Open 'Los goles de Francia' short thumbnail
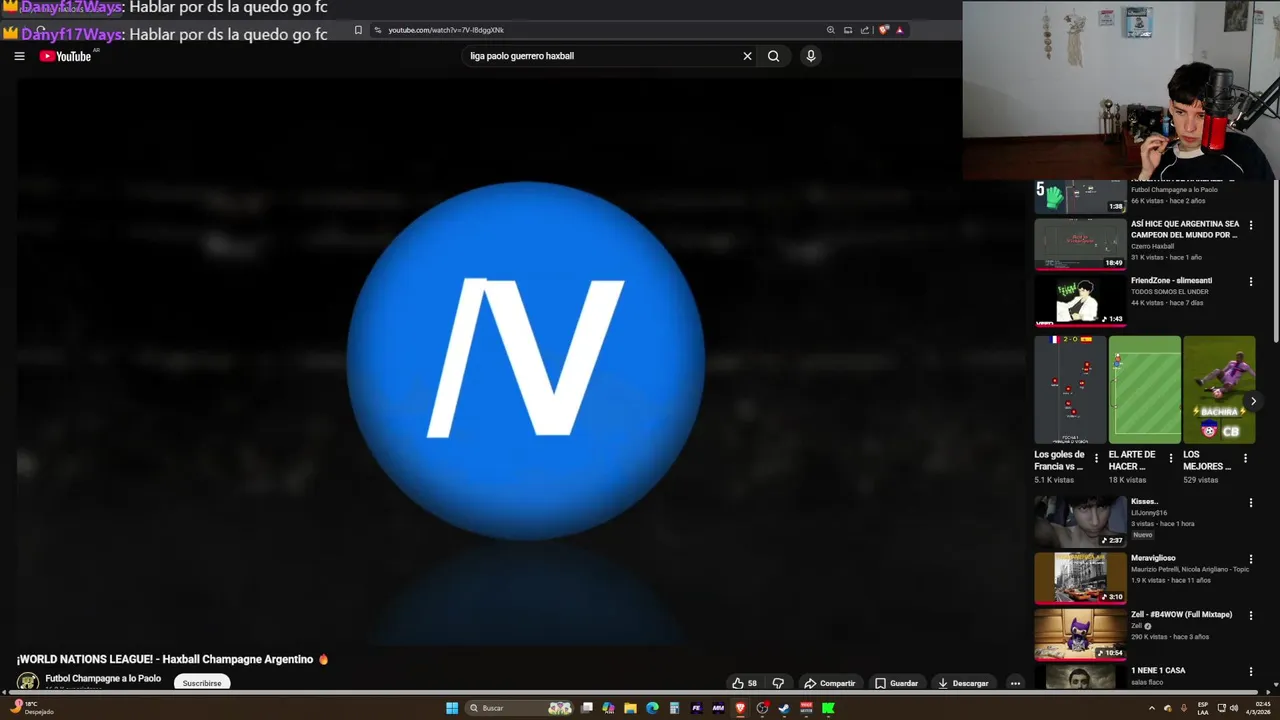Viewport: 1280px width, 720px height. click(x=1070, y=389)
